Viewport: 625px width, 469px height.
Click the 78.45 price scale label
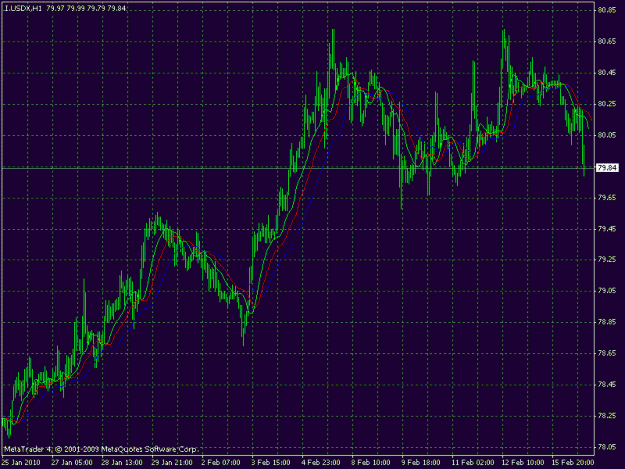point(607,385)
